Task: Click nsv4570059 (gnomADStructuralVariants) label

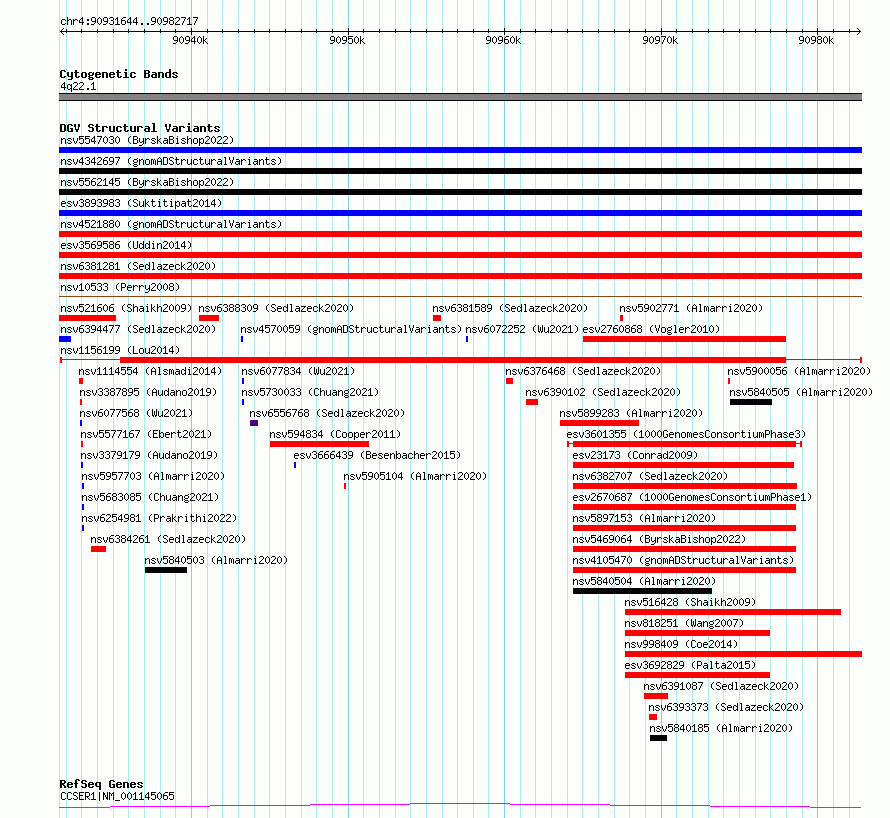Action: 351,329
